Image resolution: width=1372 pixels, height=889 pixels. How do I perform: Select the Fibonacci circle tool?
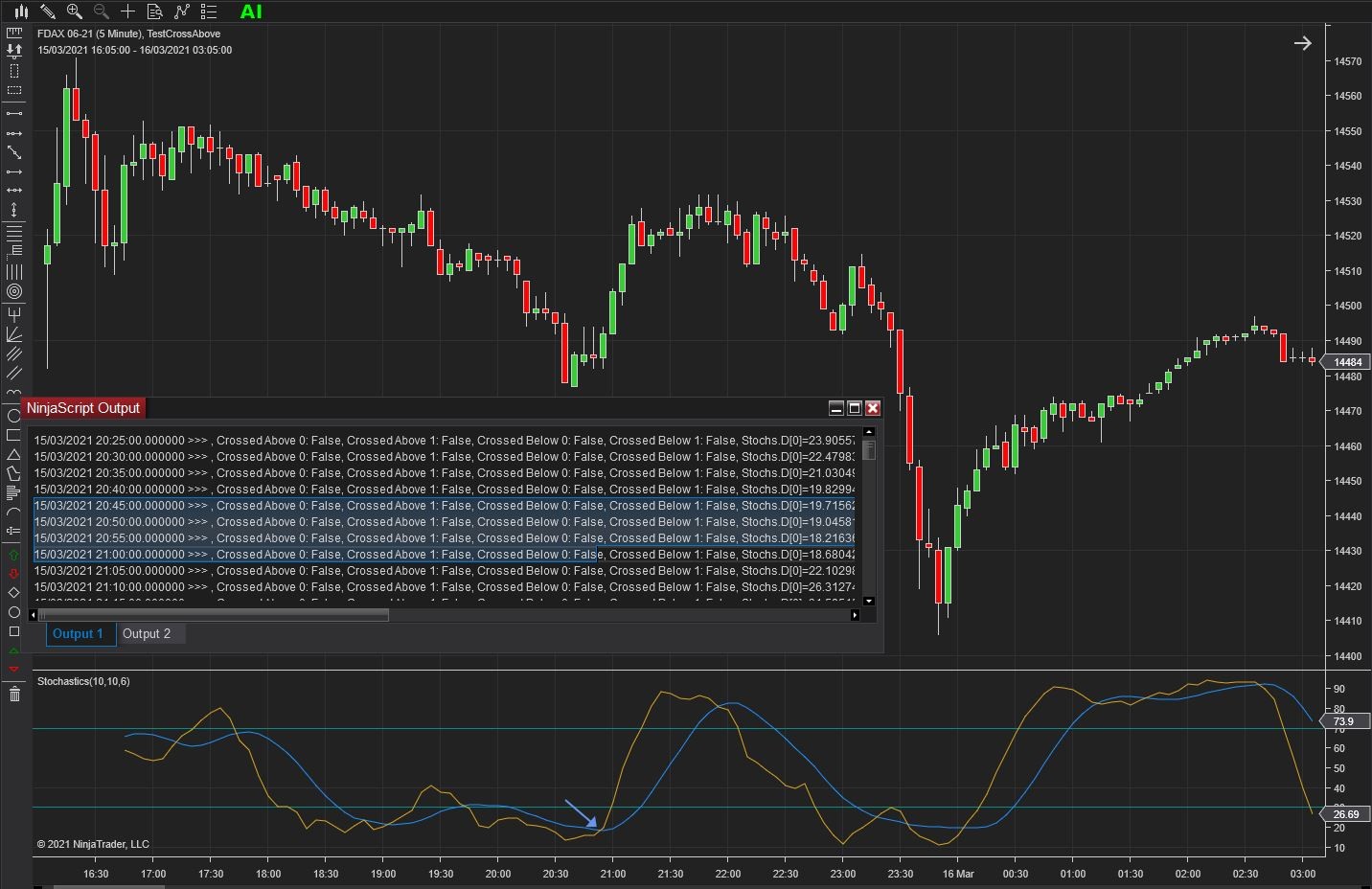coord(14,291)
